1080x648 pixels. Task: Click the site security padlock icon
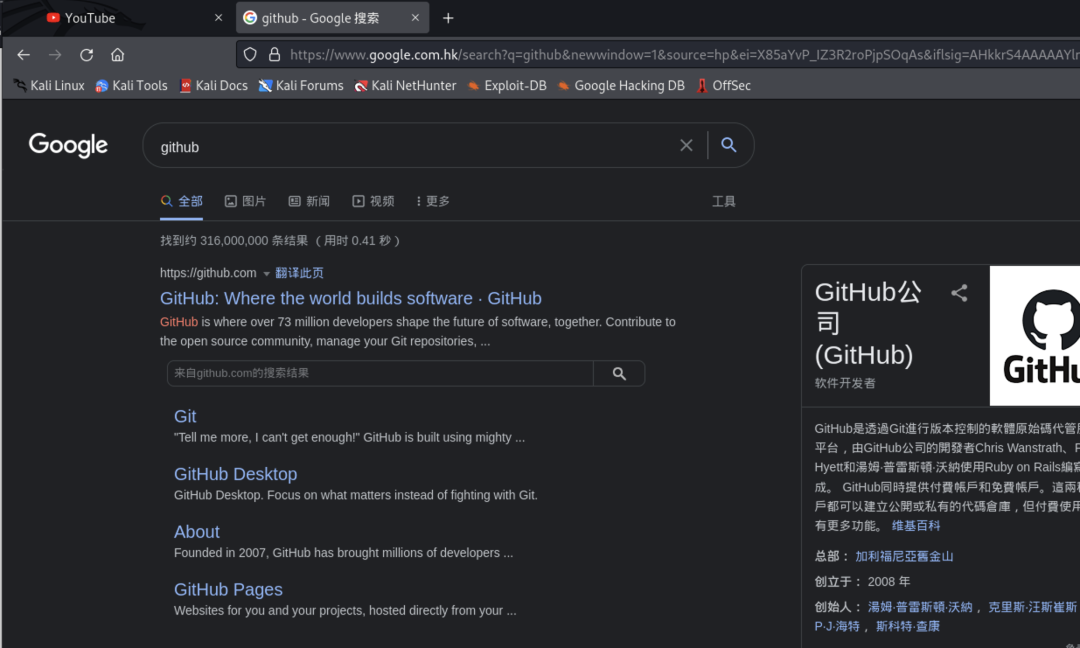pyautogui.click(x=274, y=54)
